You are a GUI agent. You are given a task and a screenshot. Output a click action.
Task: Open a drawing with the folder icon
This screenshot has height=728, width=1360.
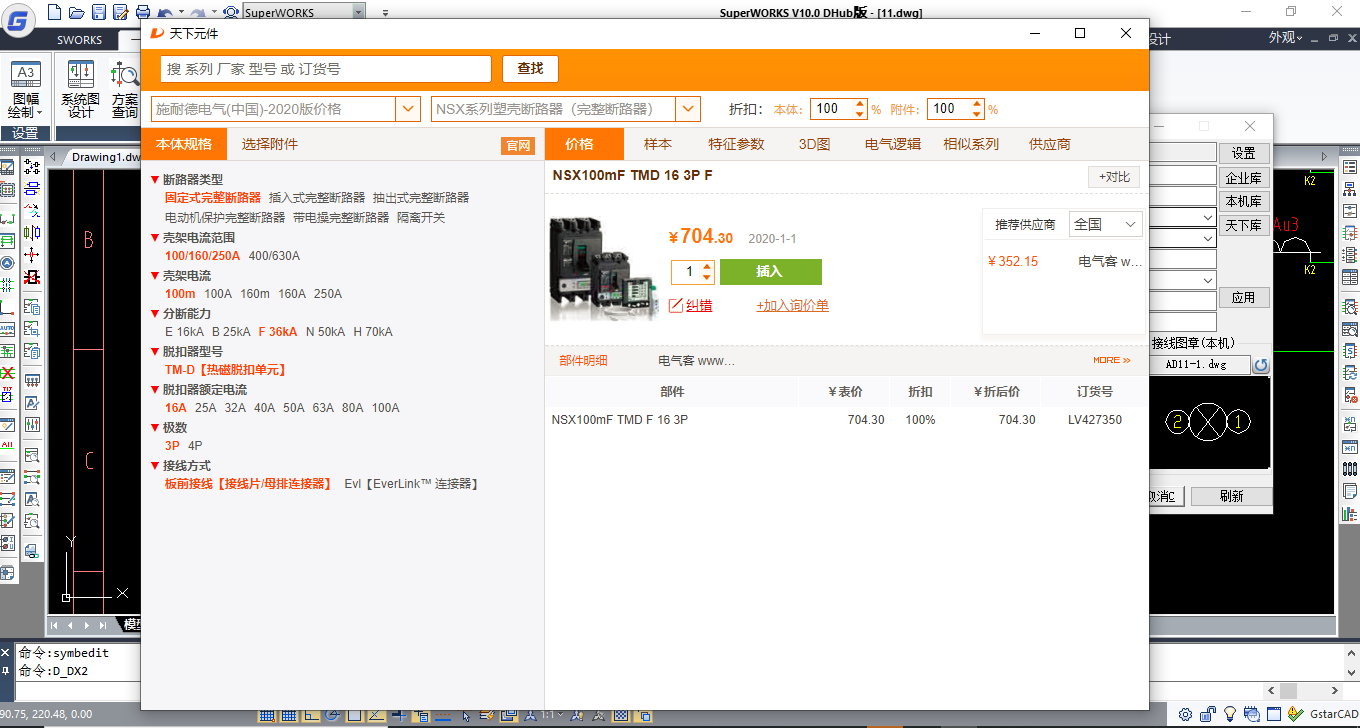pos(75,12)
